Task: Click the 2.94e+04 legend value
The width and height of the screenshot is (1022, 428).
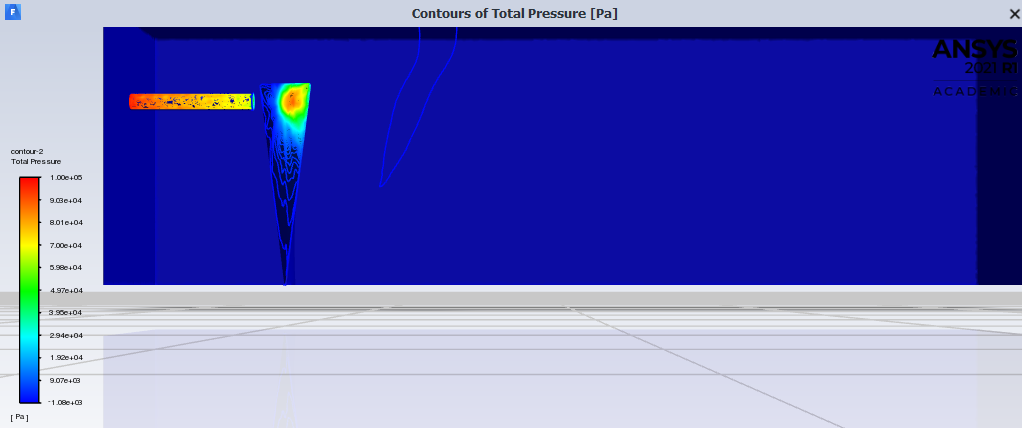Action: 66,335
